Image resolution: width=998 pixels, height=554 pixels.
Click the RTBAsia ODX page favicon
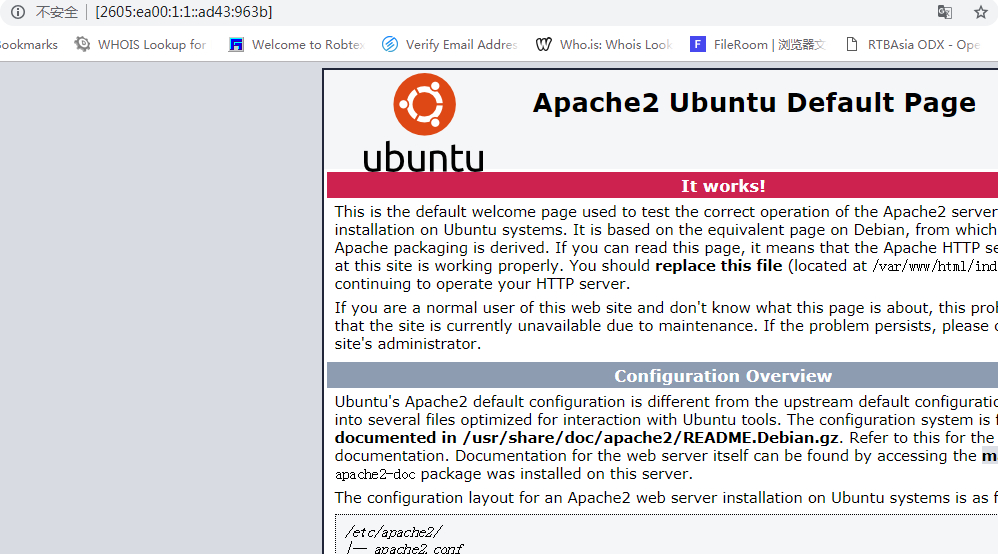pos(852,44)
